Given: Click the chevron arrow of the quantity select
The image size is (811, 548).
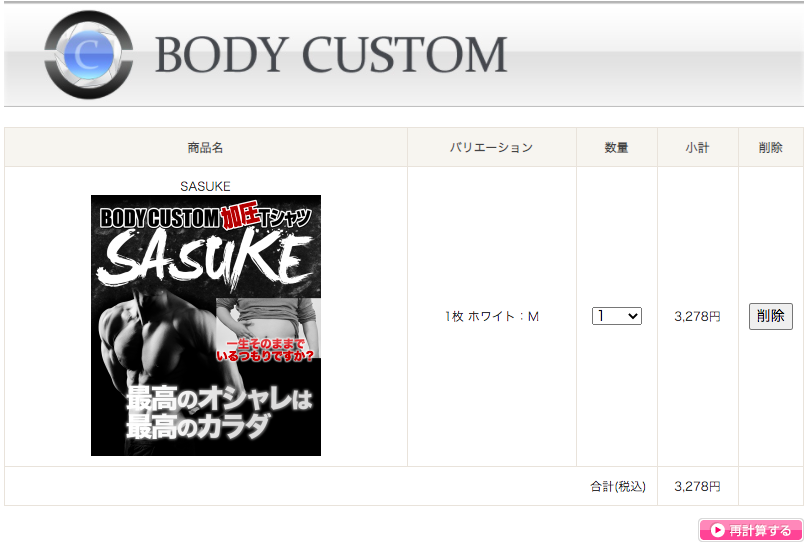Looking at the screenshot, I should (633, 316).
